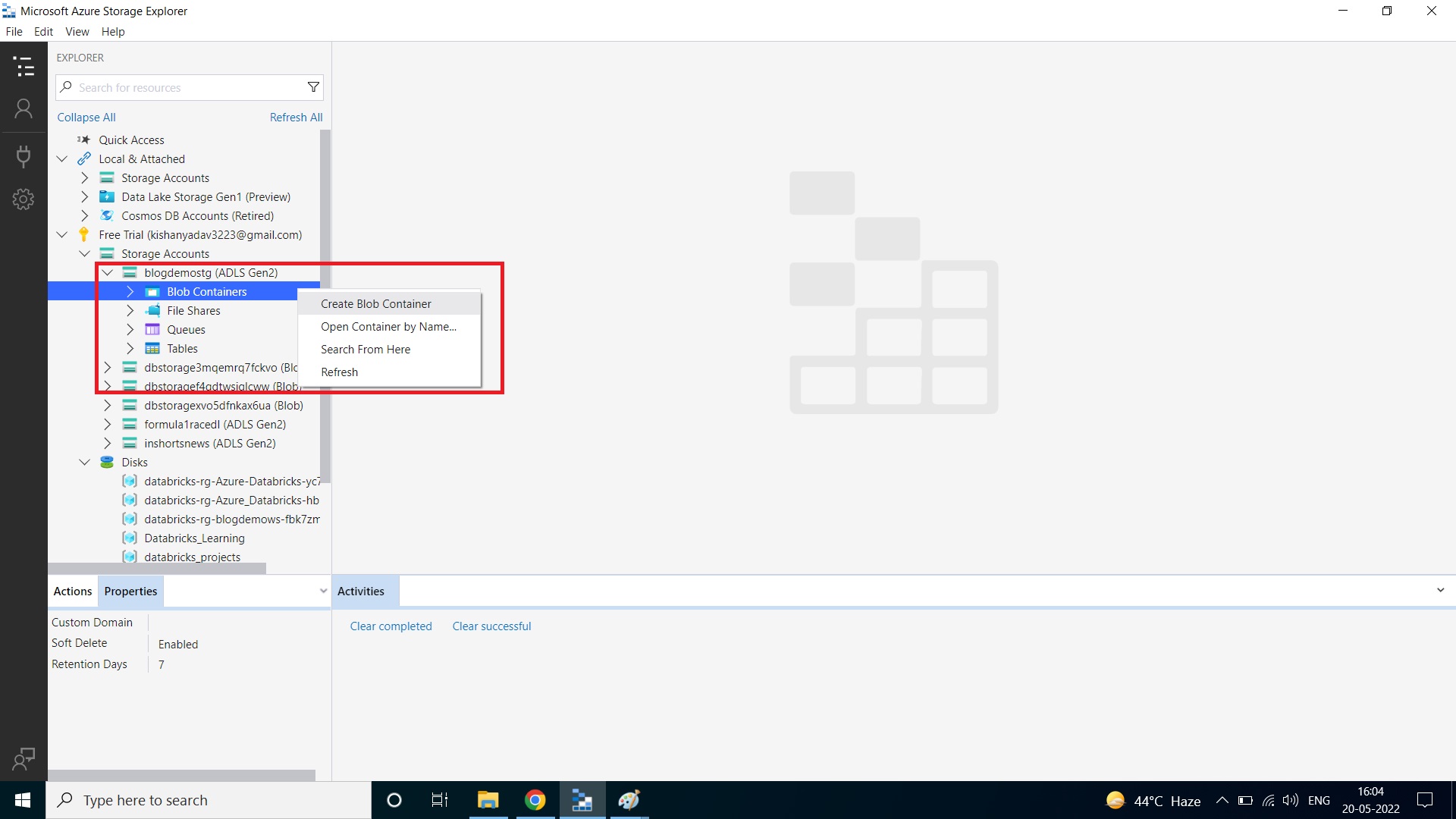
Task: Open the Settings gear in sidebar
Action: click(x=24, y=199)
